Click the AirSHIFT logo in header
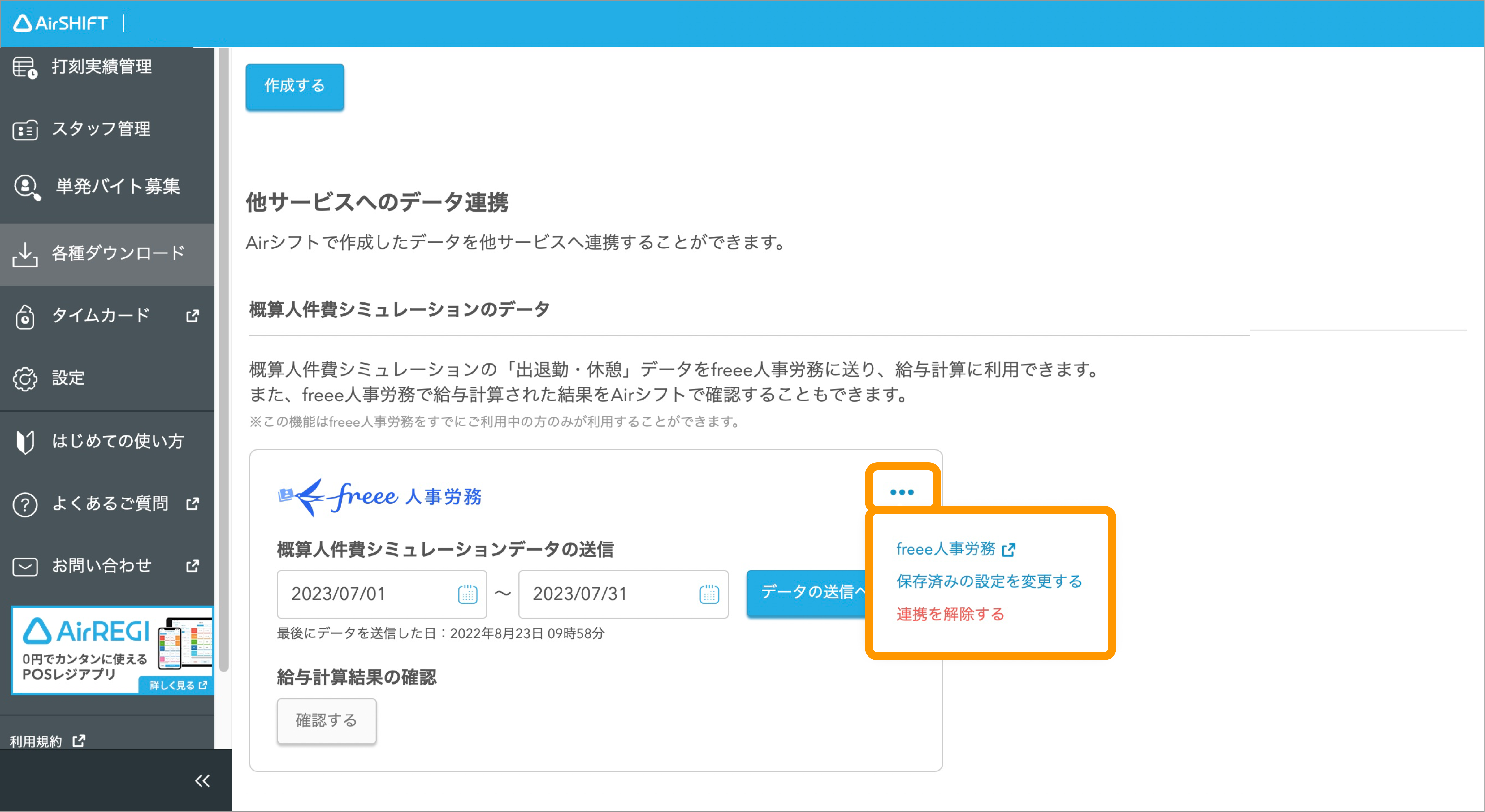This screenshot has height=812, width=1485. [x=61, y=23]
